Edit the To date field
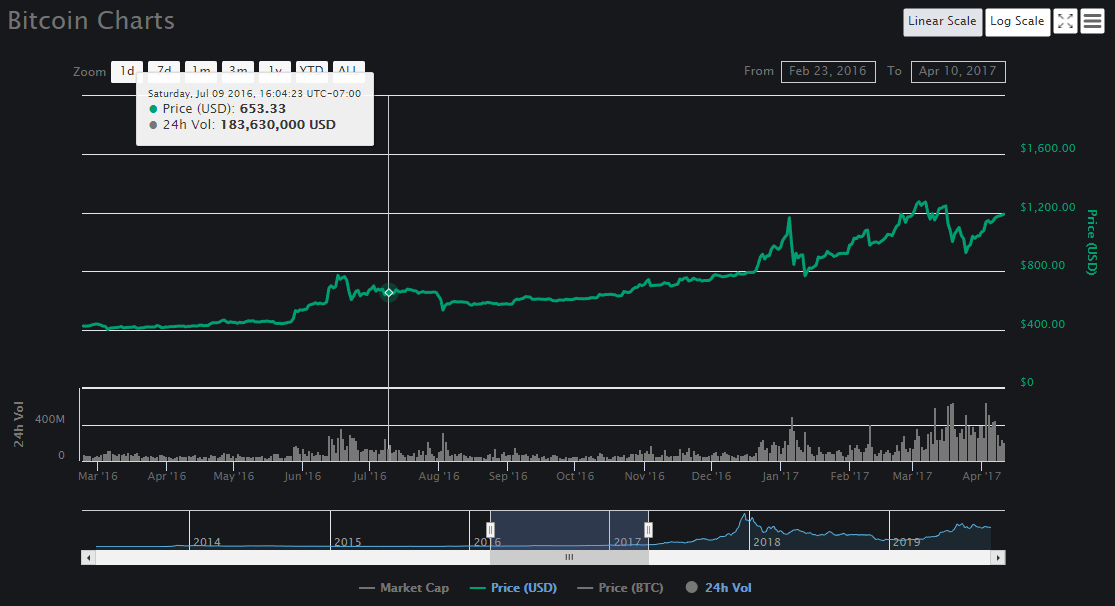This screenshot has height=606, width=1115. coord(958,71)
